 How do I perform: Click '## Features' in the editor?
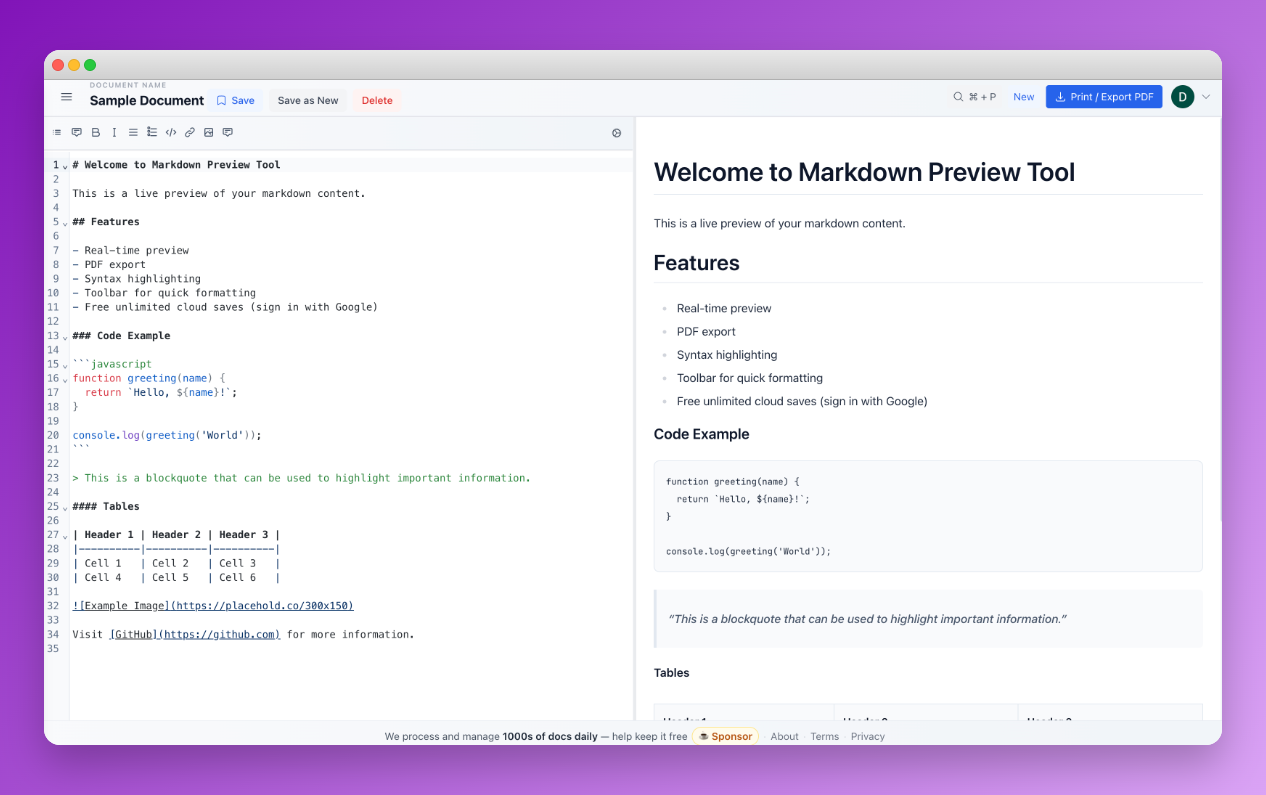pyautogui.click(x=106, y=222)
